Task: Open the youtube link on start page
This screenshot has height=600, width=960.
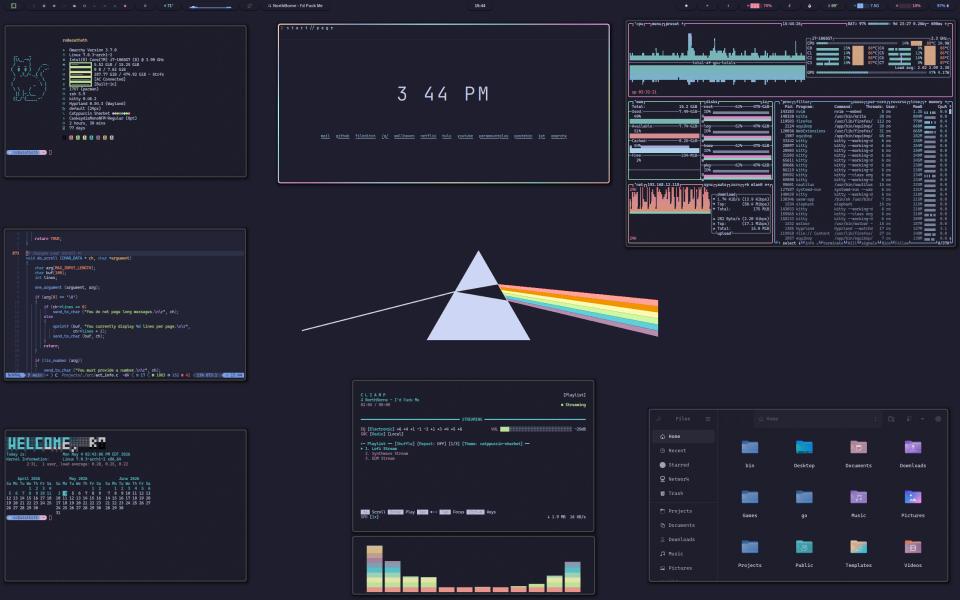Action: [465, 137]
